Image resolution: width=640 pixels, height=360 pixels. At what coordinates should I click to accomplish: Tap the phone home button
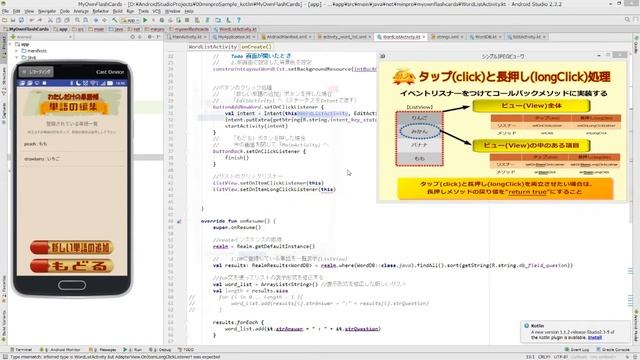(72, 285)
